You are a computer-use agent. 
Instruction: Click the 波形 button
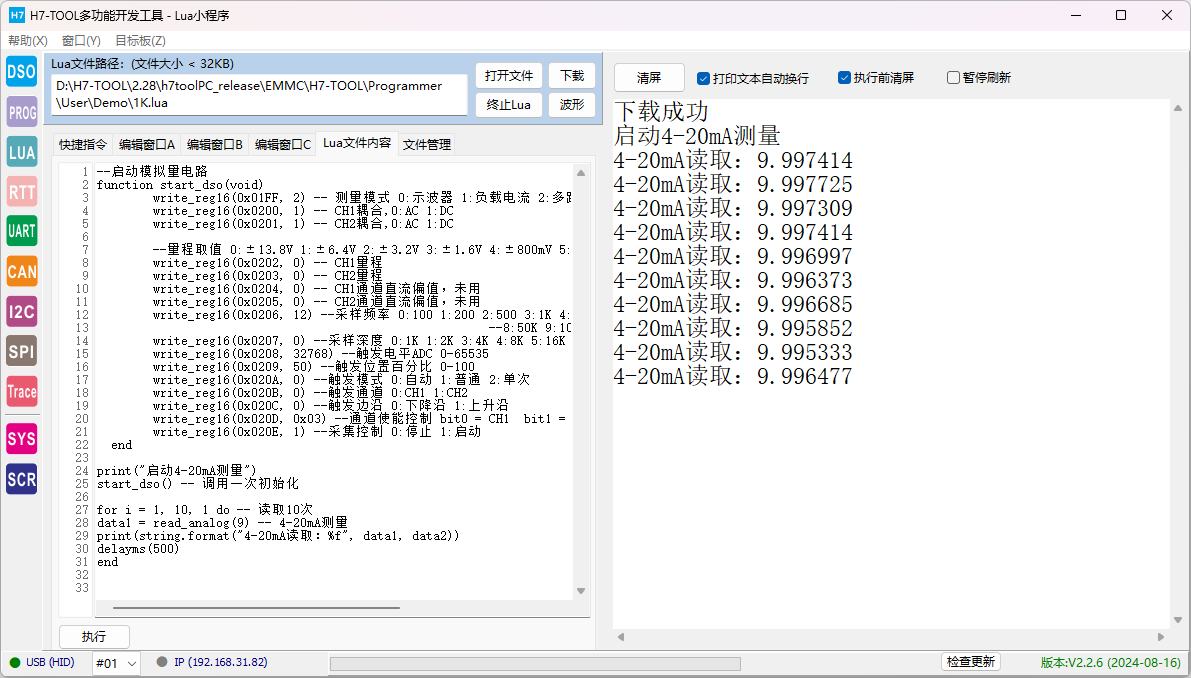(572, 105)
